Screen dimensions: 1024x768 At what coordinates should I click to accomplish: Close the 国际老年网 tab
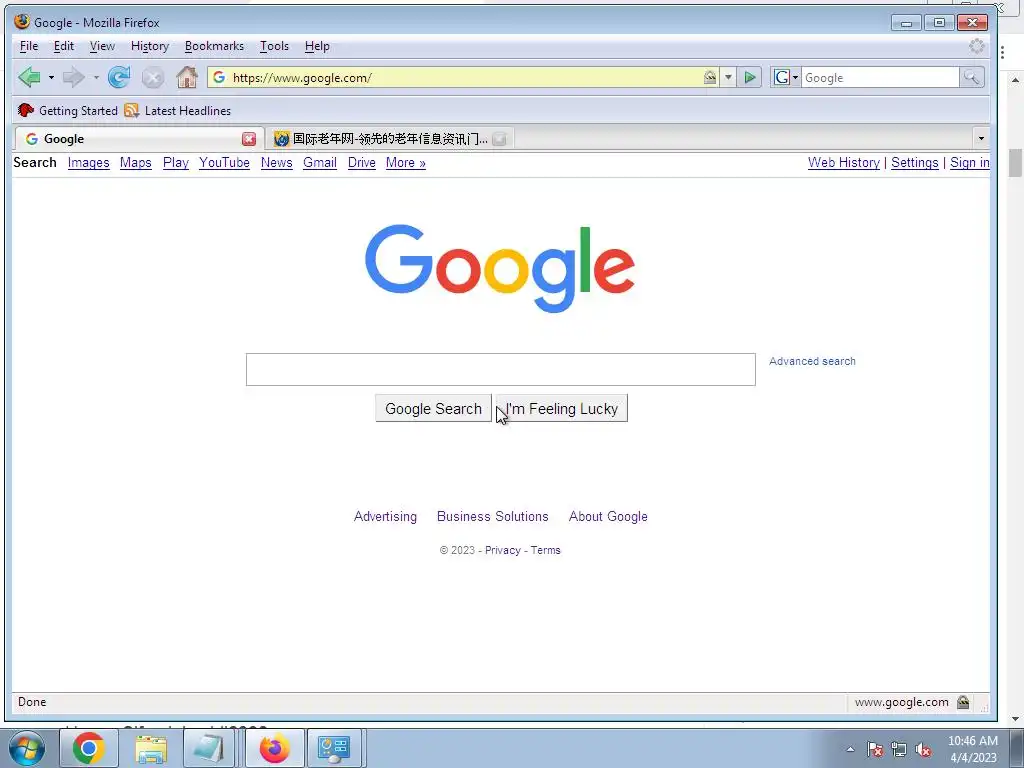coord(500,138)
